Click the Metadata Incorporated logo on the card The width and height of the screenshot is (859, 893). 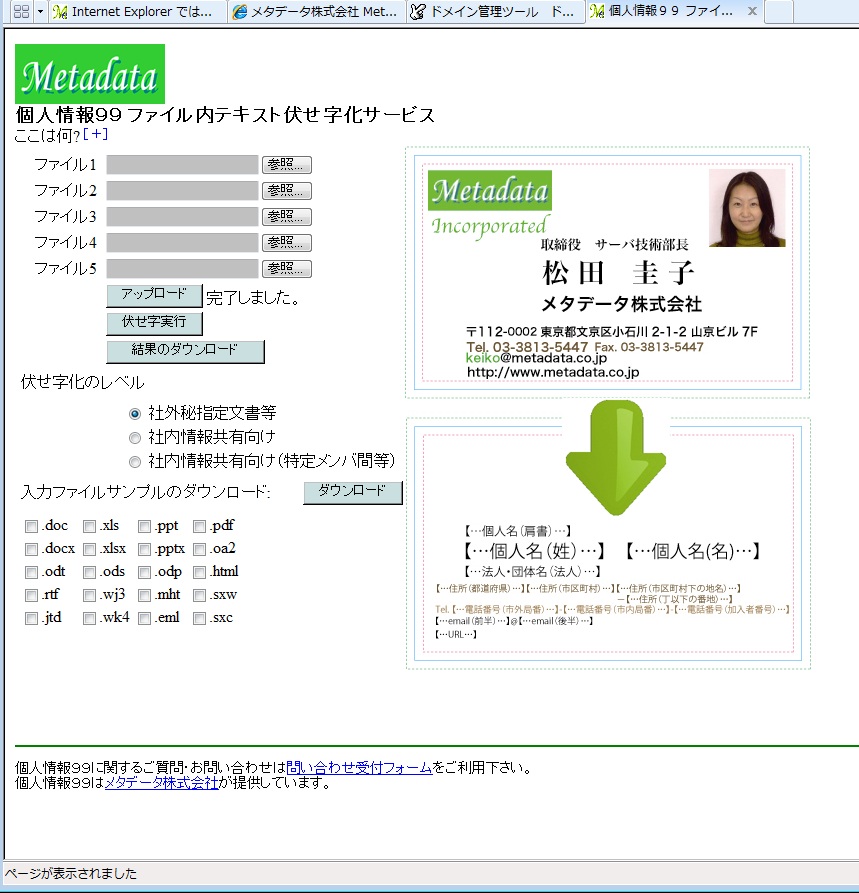click(489, 203)
